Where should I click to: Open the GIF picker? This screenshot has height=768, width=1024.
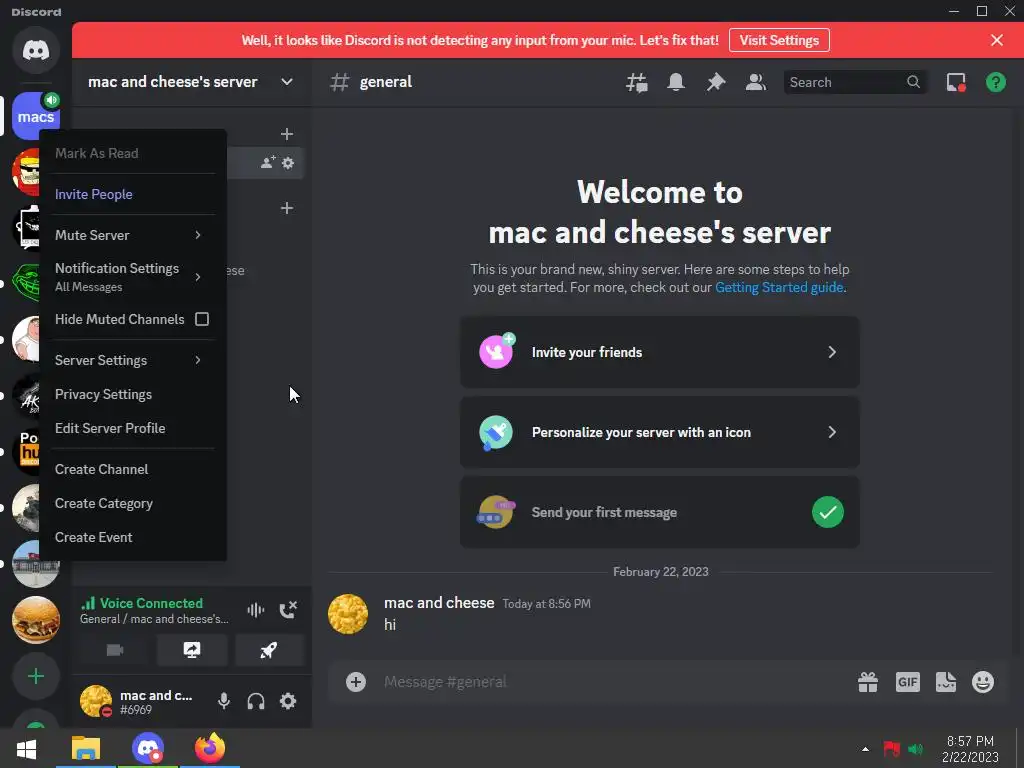(x=908, y=682)
